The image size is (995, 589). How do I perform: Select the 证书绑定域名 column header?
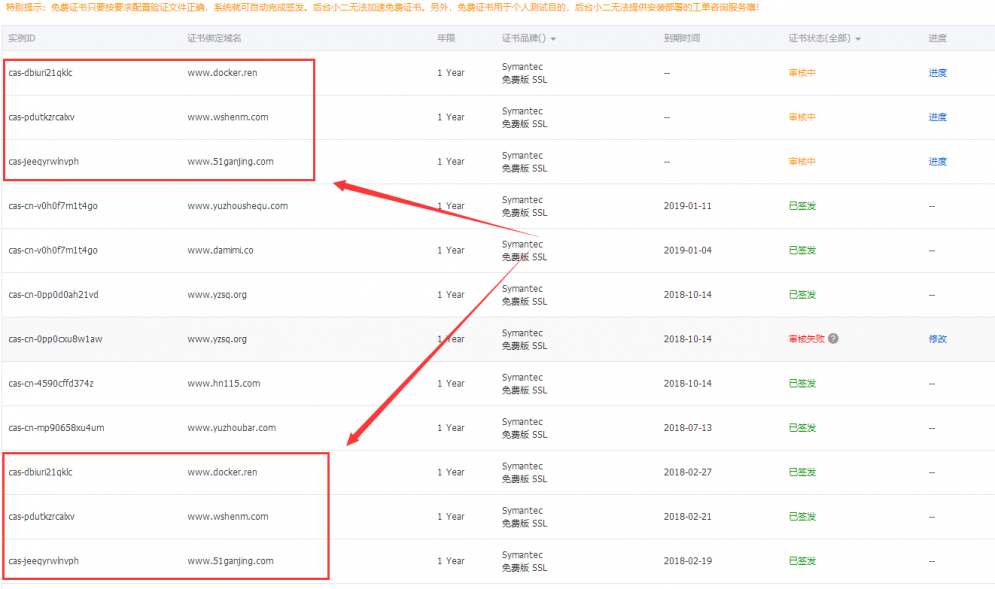click(x=214, y=38)
